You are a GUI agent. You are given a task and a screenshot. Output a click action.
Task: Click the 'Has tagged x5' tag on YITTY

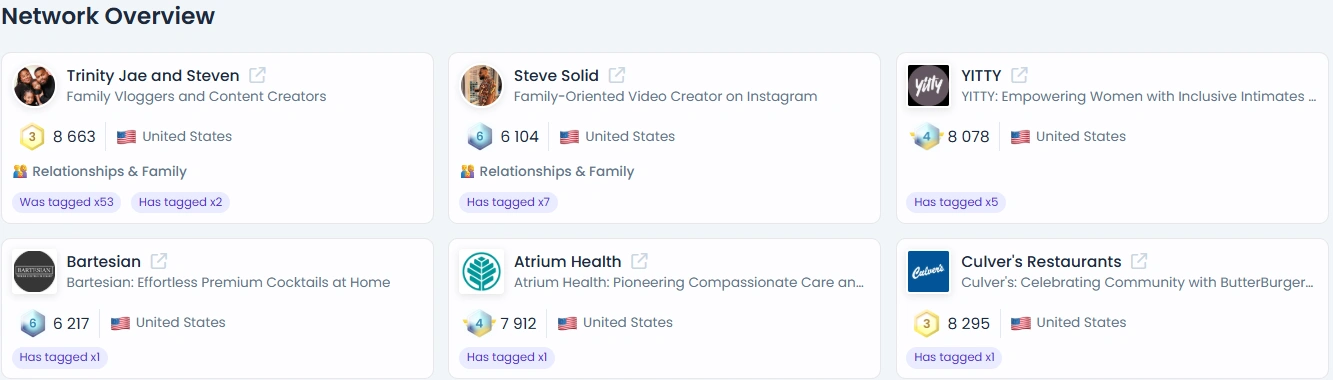click(956, 202)
